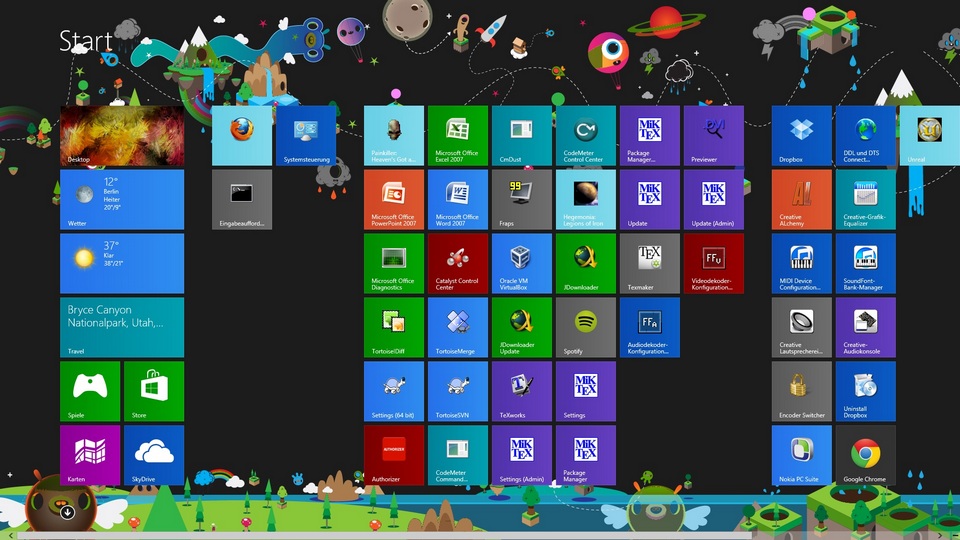960x540 pixels.
Task: Open Package Manager tile beside Previewer
Action: coord(650,135)
